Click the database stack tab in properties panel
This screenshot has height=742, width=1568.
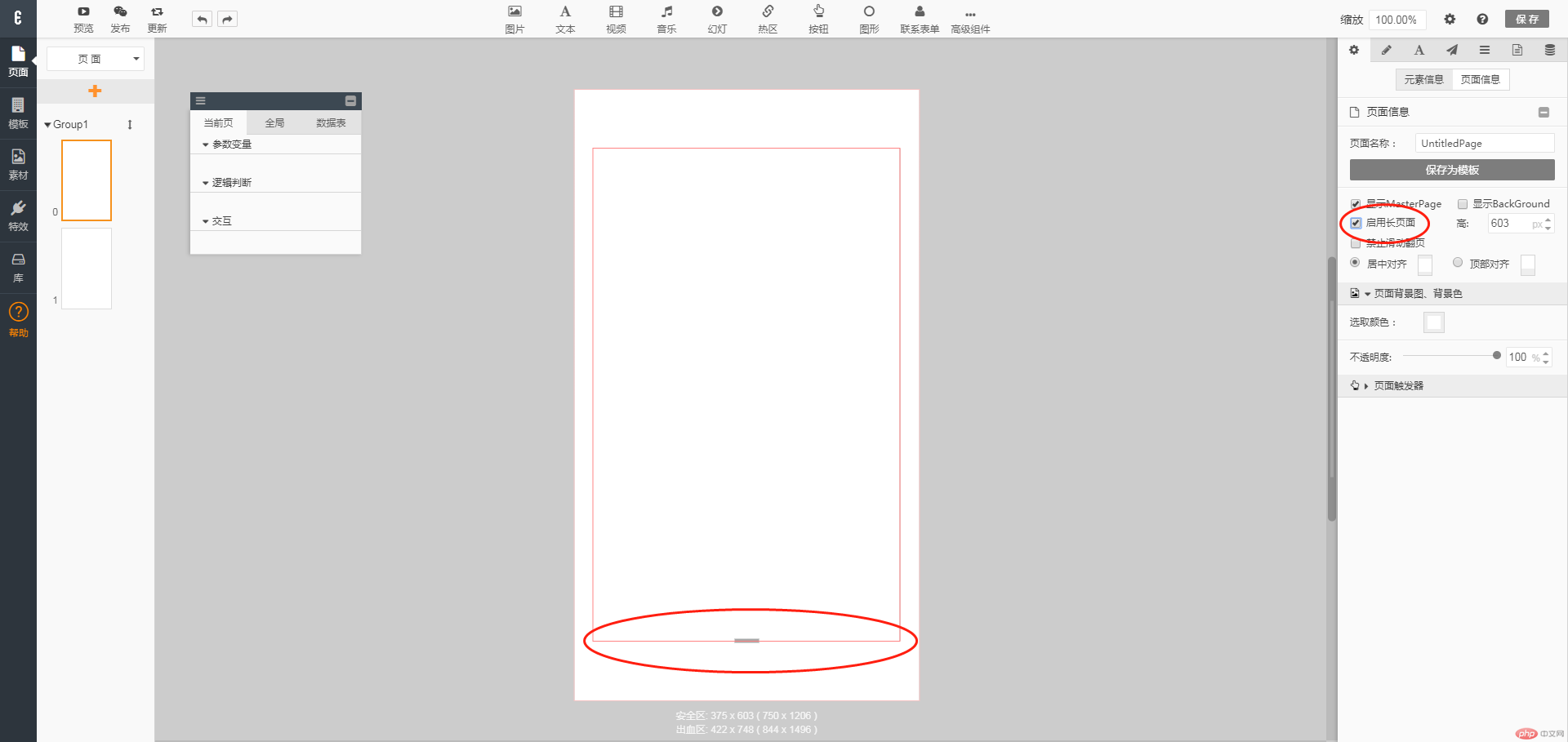1549,50
